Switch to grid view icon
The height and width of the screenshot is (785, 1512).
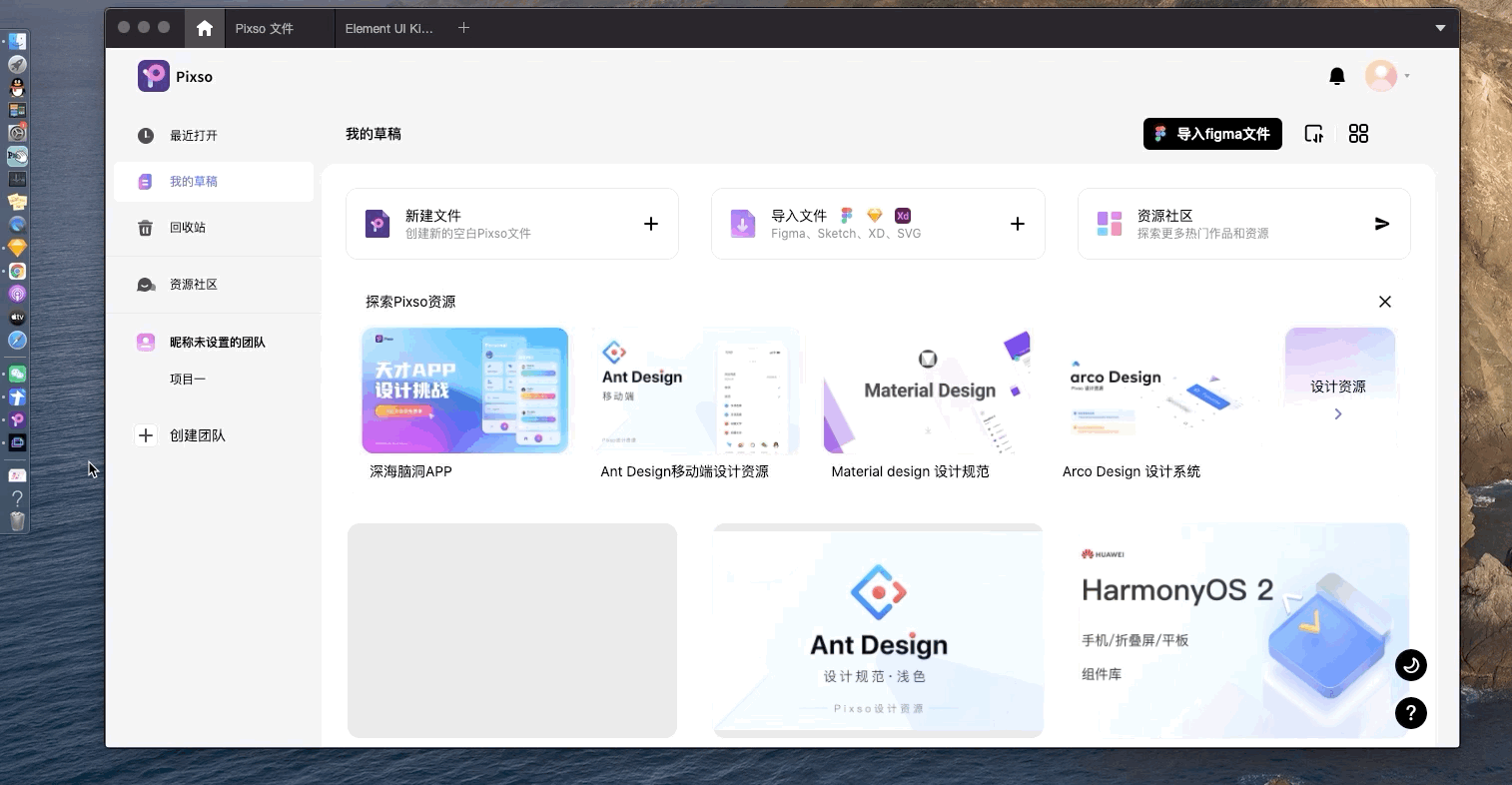(1358, 134)
